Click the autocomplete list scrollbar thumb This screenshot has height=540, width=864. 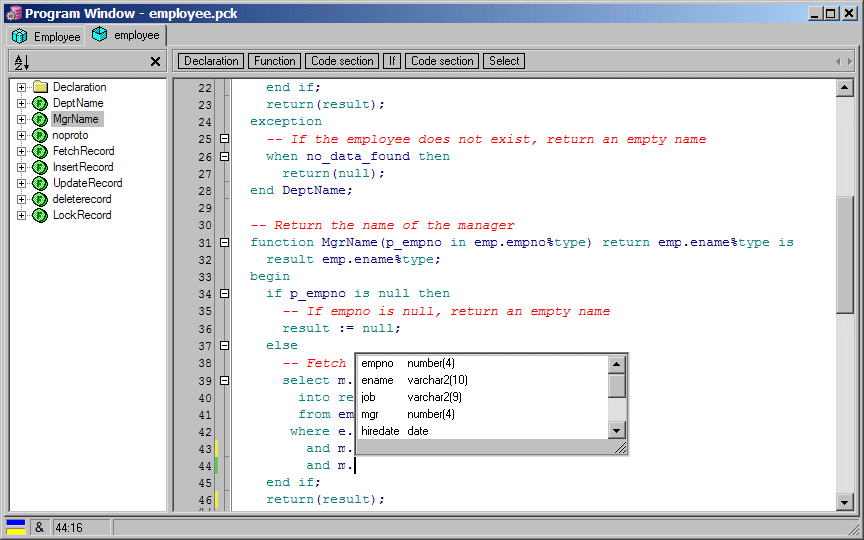point(617,385)
